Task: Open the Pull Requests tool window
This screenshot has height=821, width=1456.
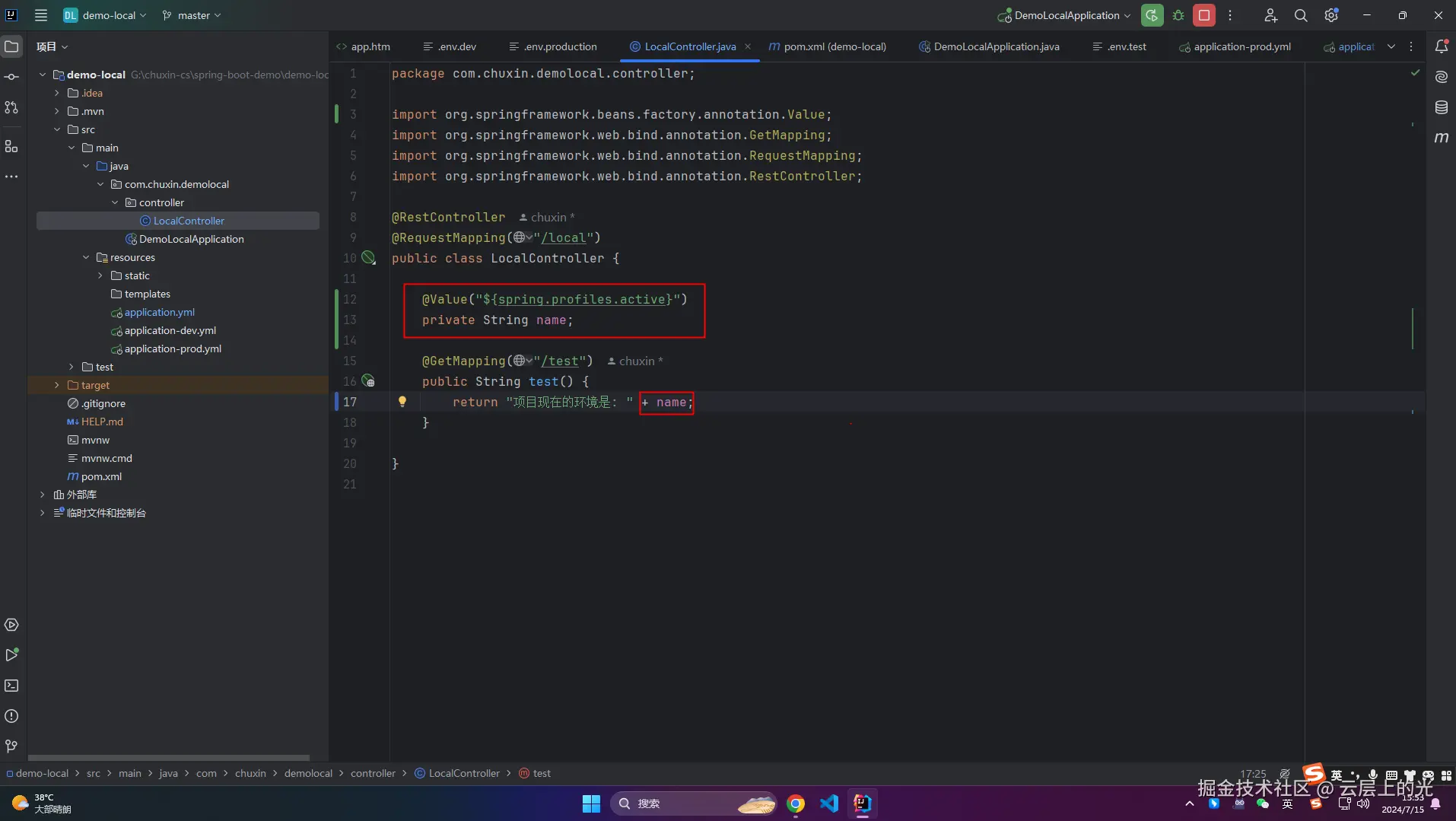Action: [x=11, y=107]
